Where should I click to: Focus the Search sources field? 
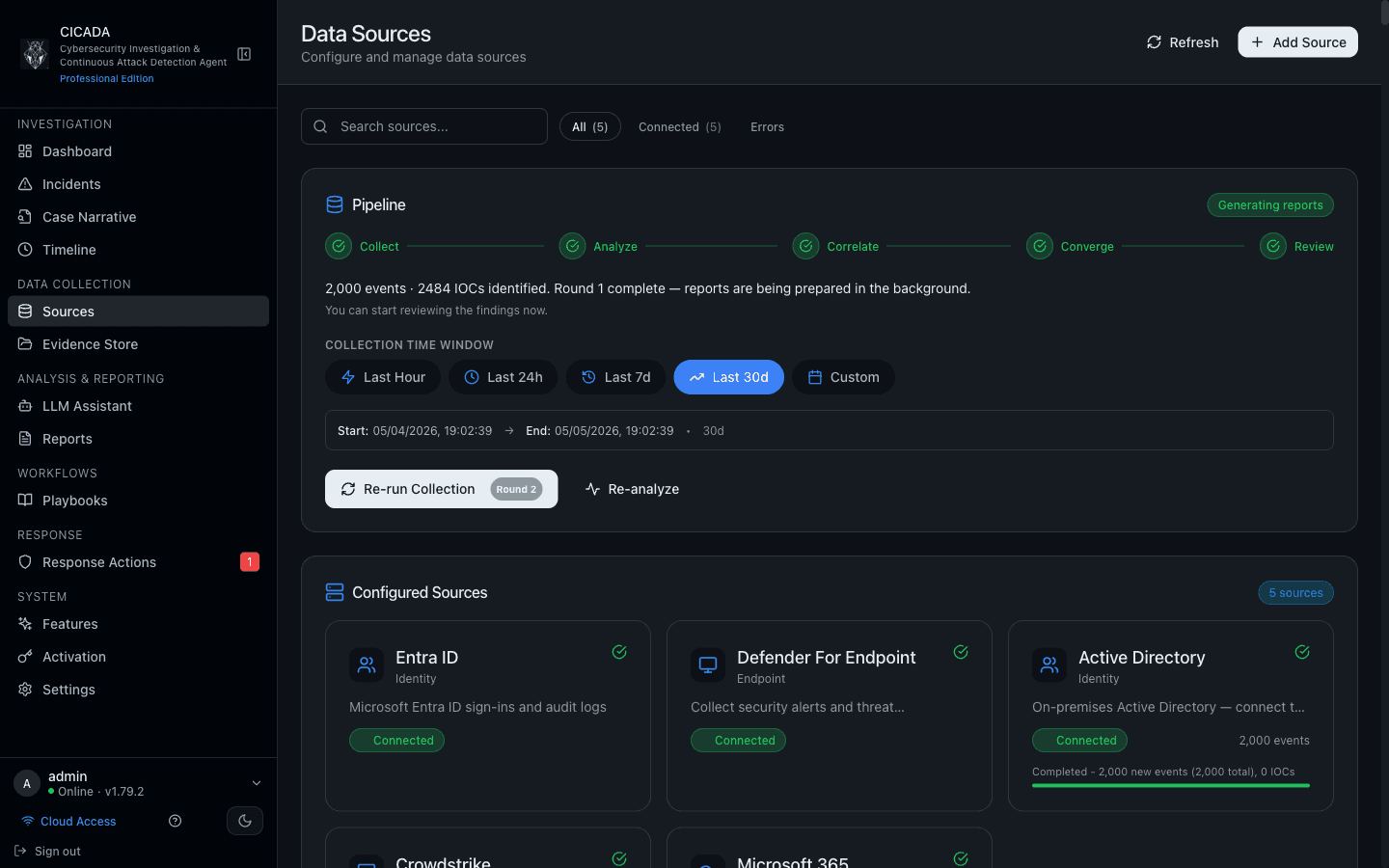click(x=424, y=126)
